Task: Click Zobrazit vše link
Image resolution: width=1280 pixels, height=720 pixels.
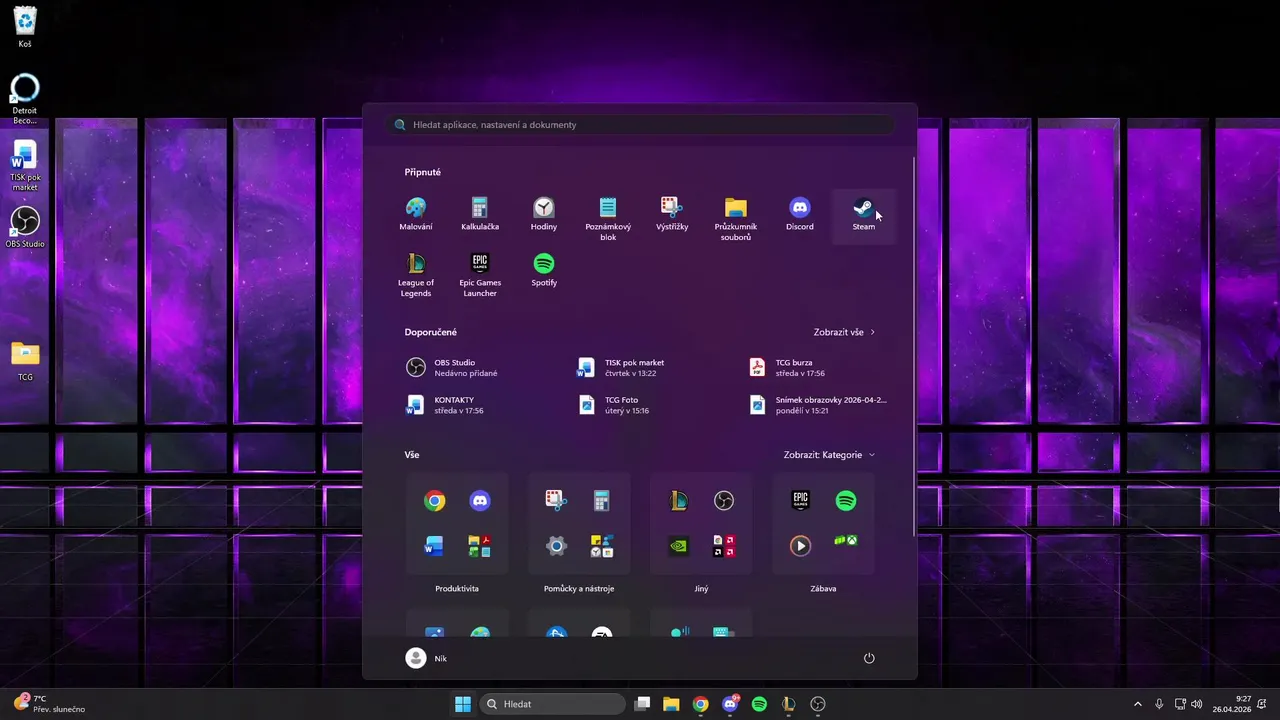Action: tap(845, 332)
